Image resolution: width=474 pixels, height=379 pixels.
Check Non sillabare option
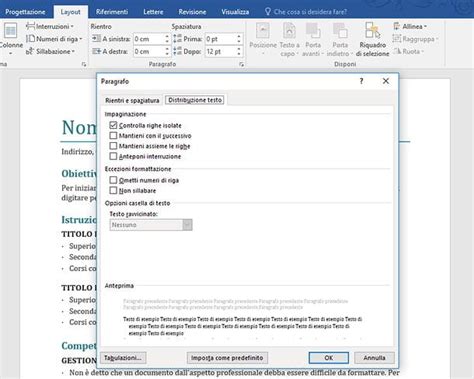point(113,190)
